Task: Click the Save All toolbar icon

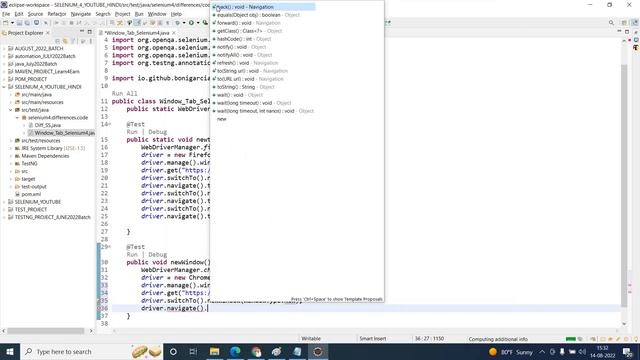Action: [x=27, y=23]
